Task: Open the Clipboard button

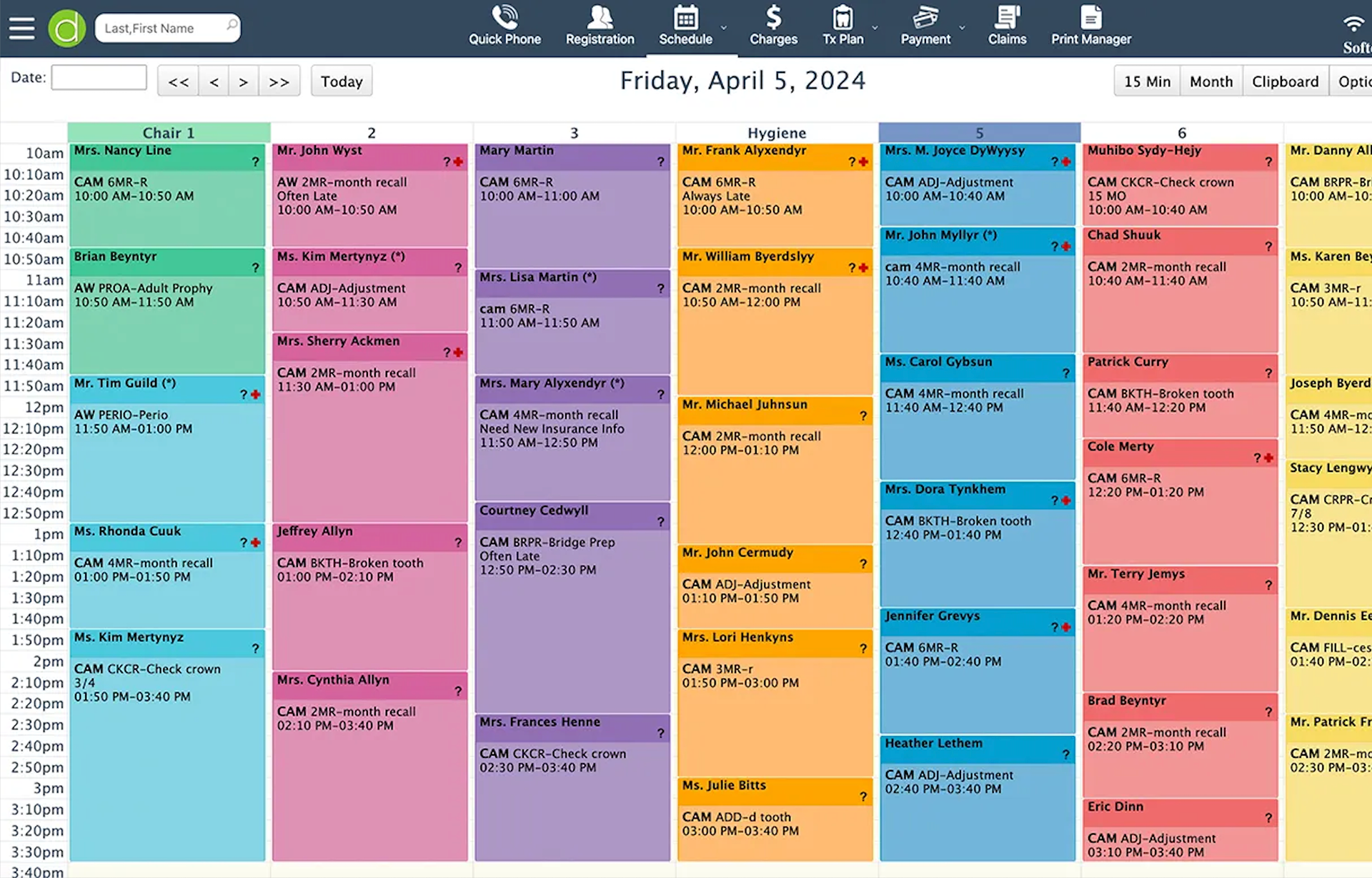Action: click(1285, 82)
